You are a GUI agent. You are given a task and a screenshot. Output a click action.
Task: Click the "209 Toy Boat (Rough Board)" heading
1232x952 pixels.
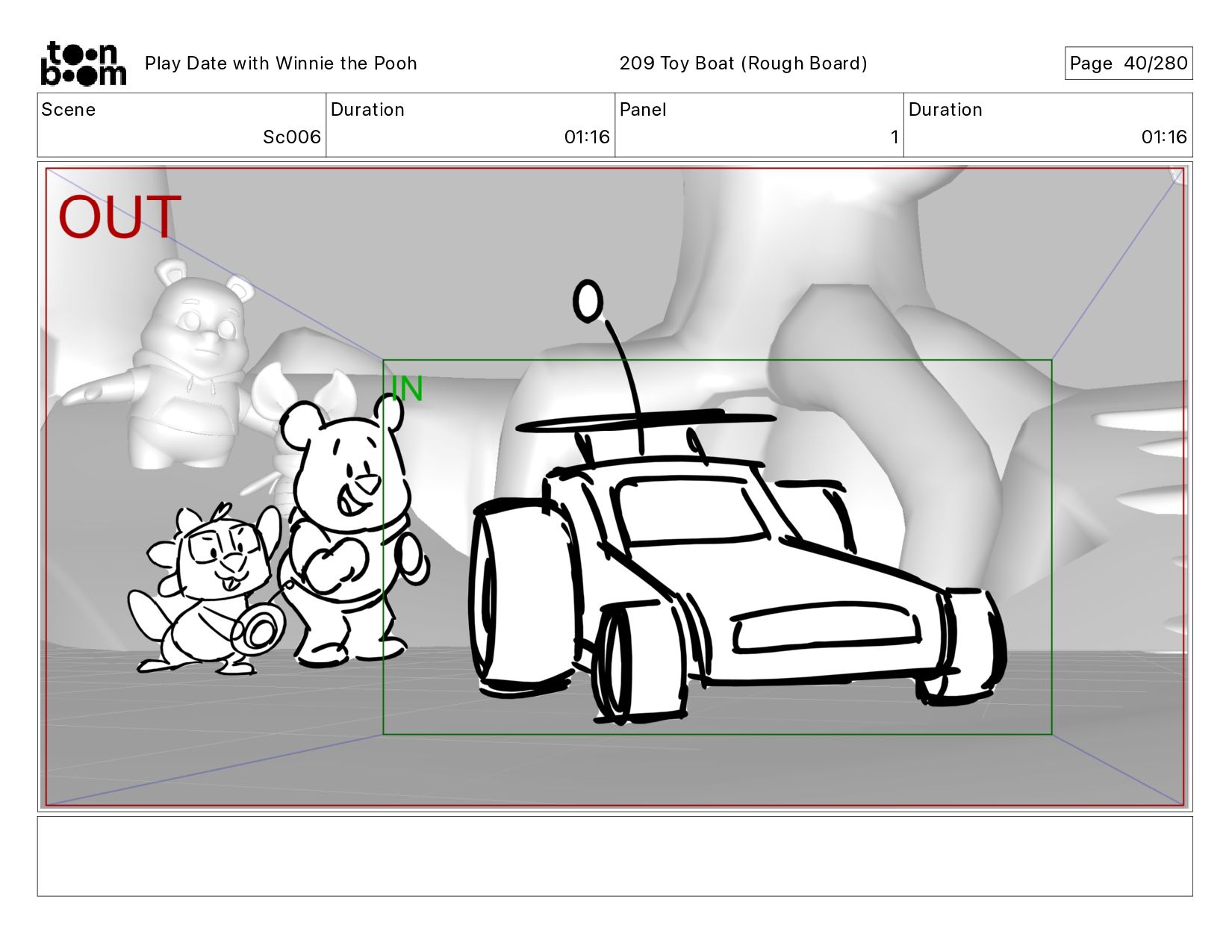[743, 63]
